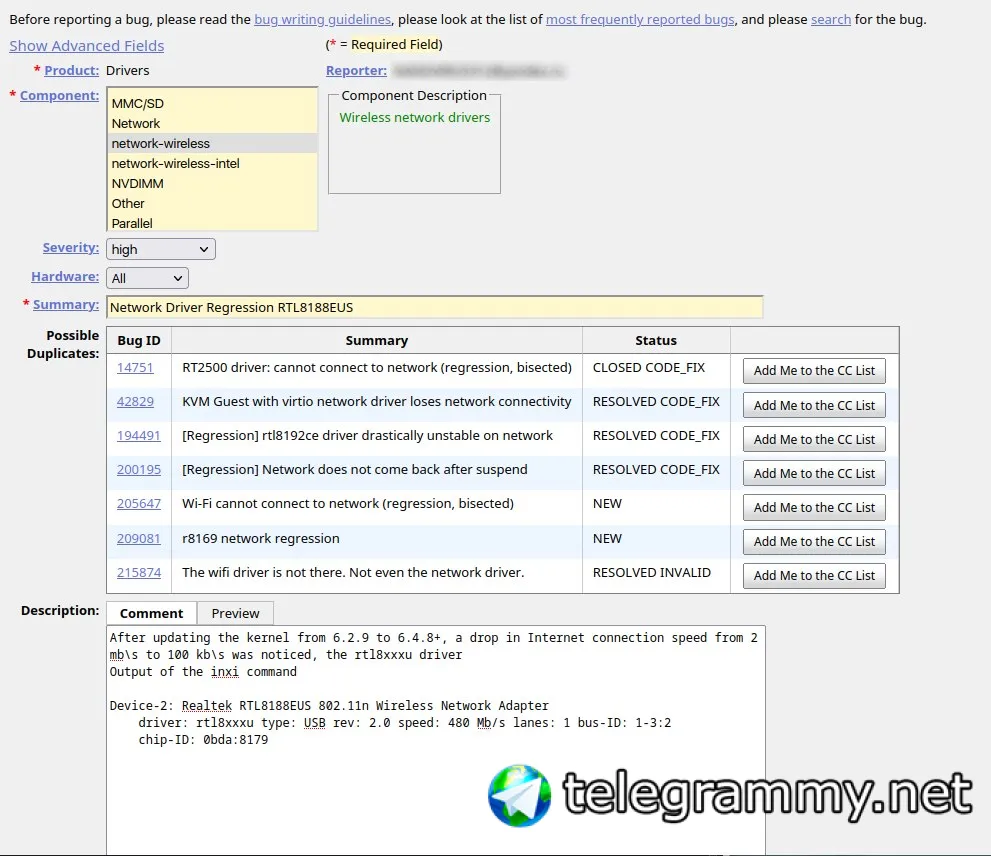The image size is (991, 856).
Task: Open bug 209081
Action: [138, 539]
